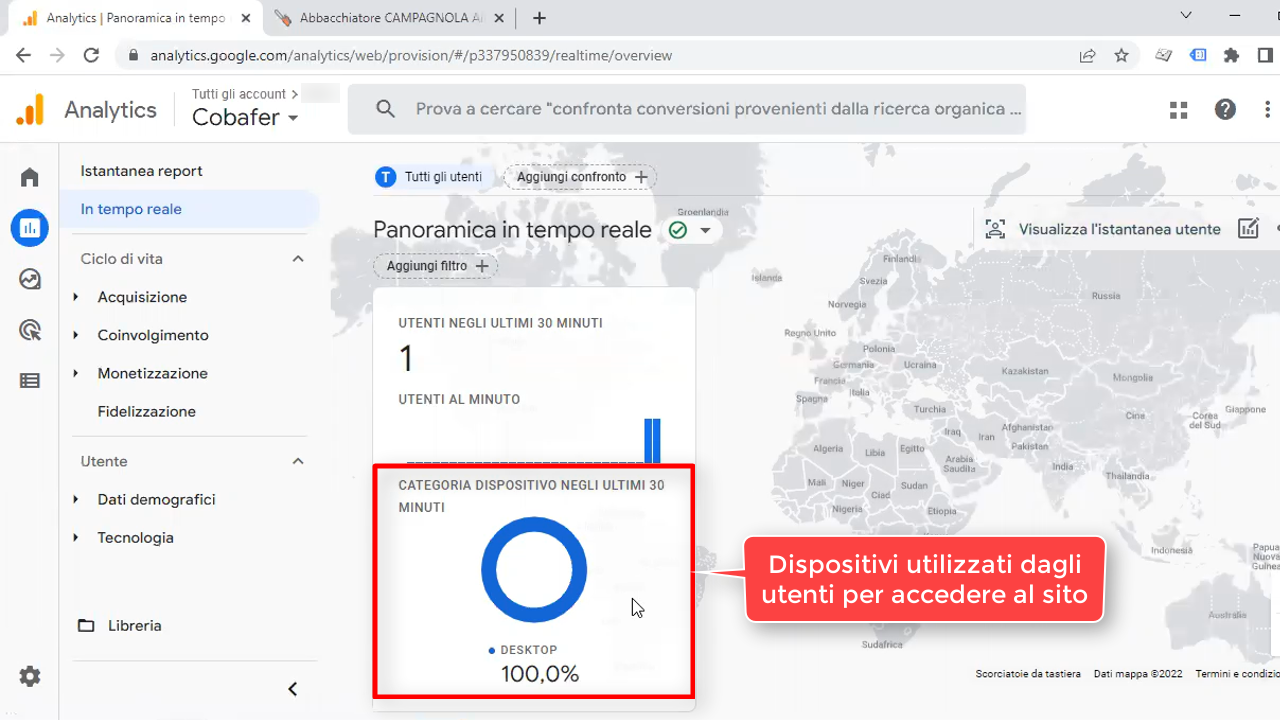Click the customize report pencil icon
Viewport: 1280px width, 720px height.
(1248, 228)
